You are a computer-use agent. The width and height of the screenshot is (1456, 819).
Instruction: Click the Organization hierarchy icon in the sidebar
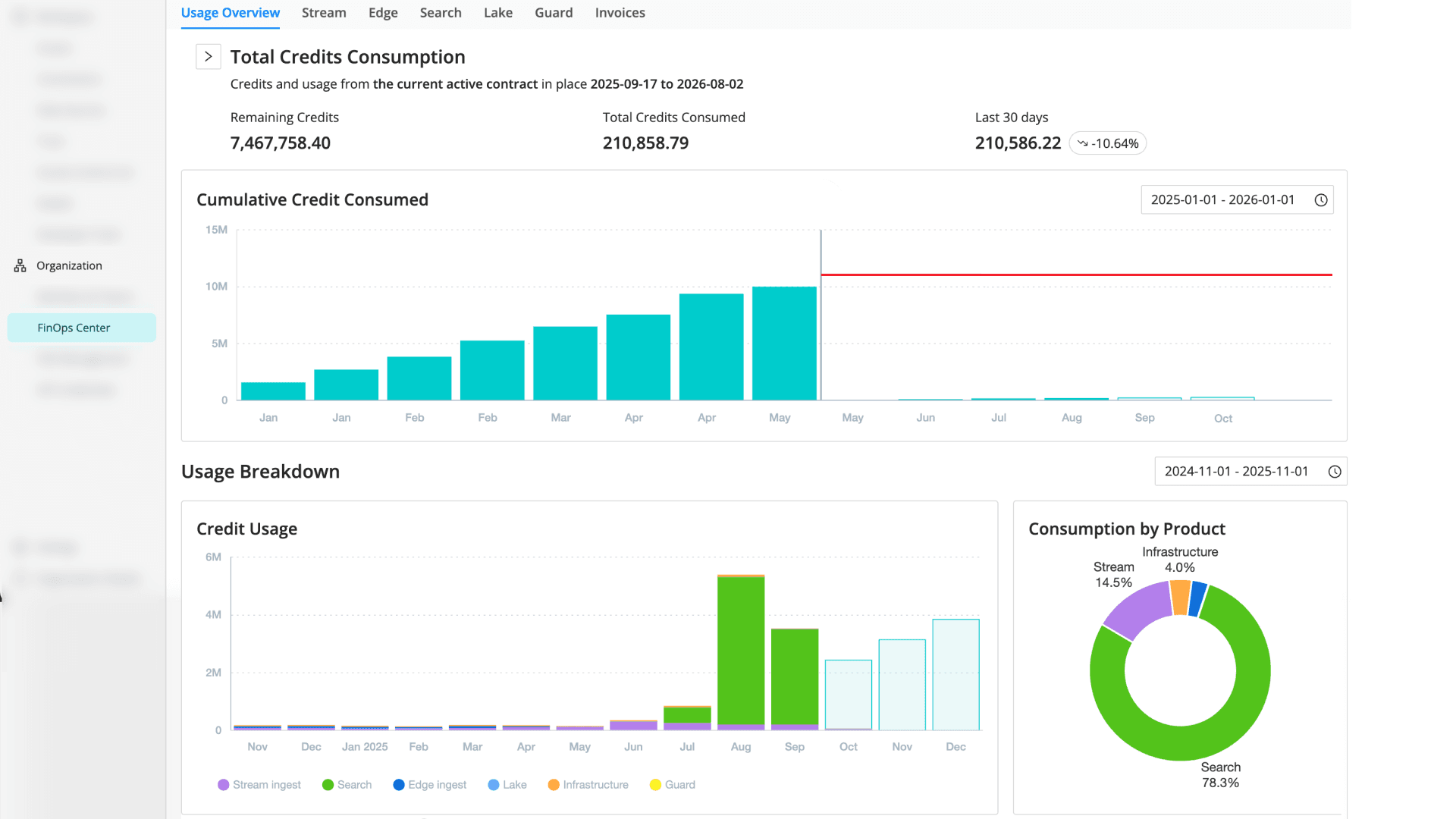click(x=19, y=265)
